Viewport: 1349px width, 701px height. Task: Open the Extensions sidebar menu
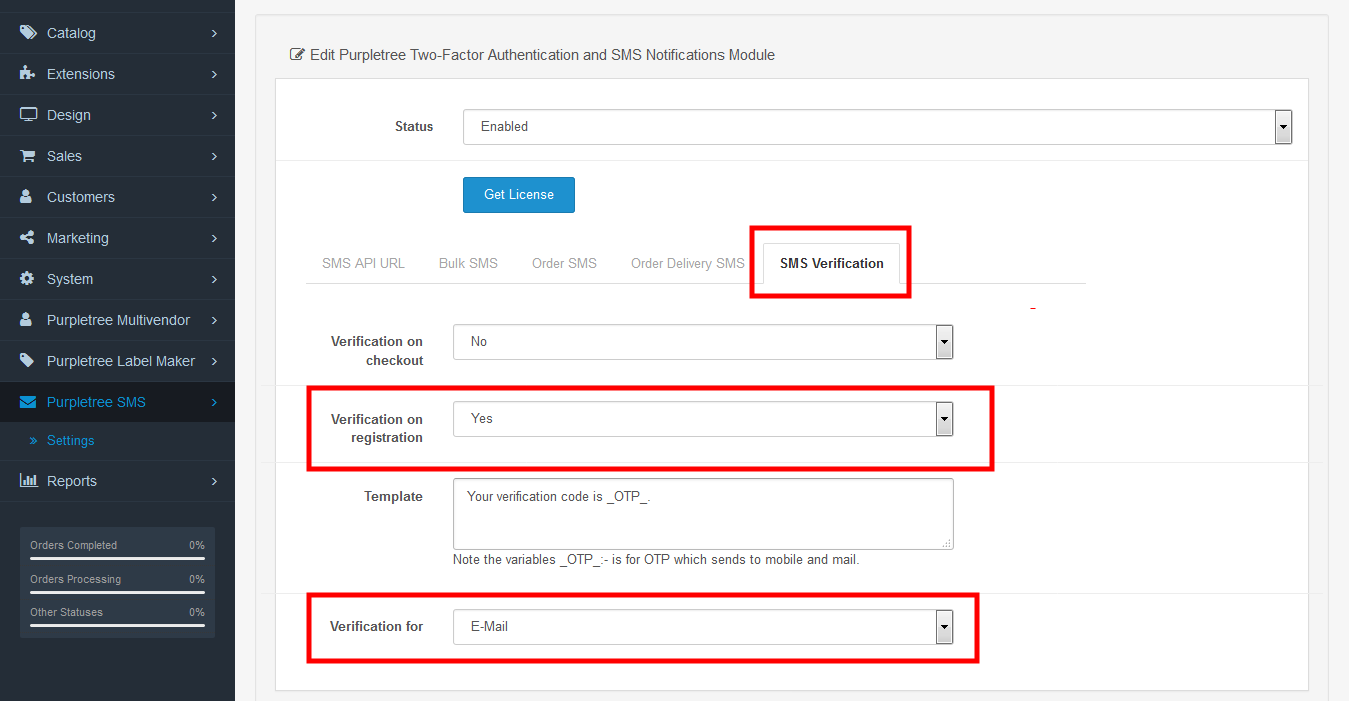(117, 74)
